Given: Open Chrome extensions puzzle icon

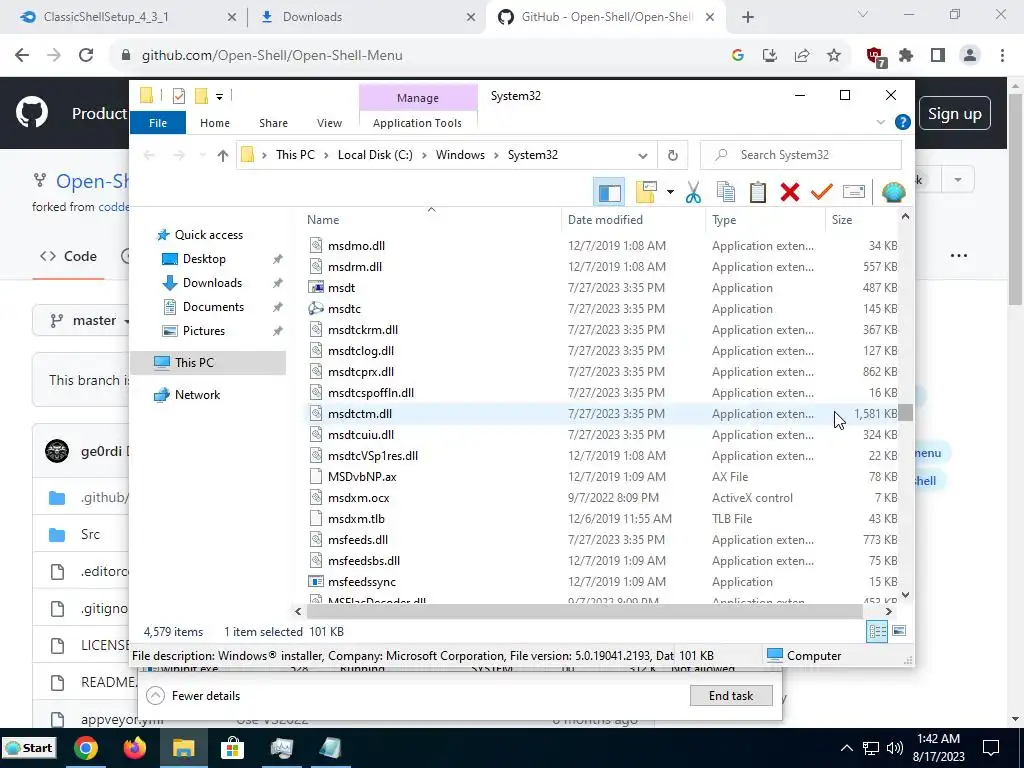Looking at the screenshot, I should pos(906,56).
